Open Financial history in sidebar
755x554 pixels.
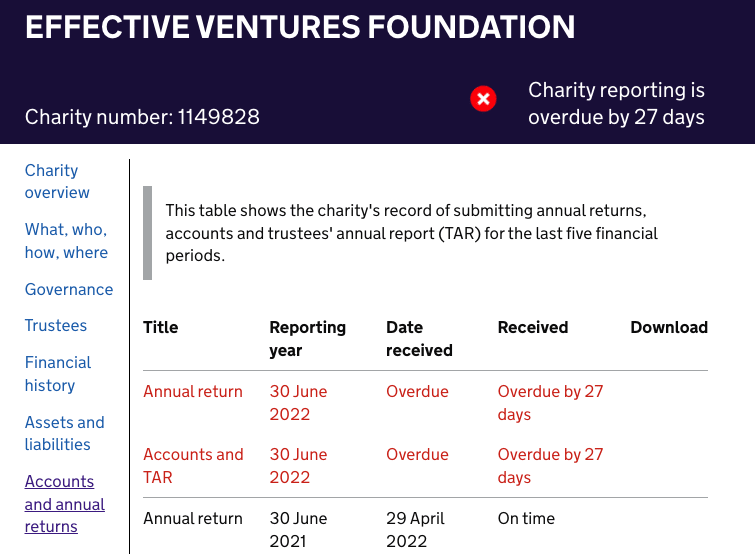pos(58,374)
